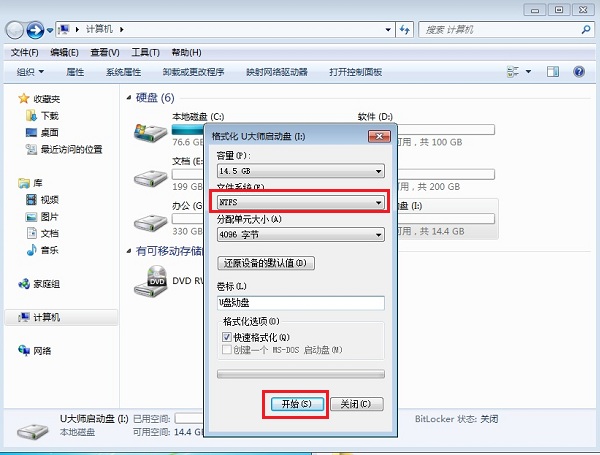Click the 开始(S) button to format
Viewport: 600px width, 455px height.
296,404
